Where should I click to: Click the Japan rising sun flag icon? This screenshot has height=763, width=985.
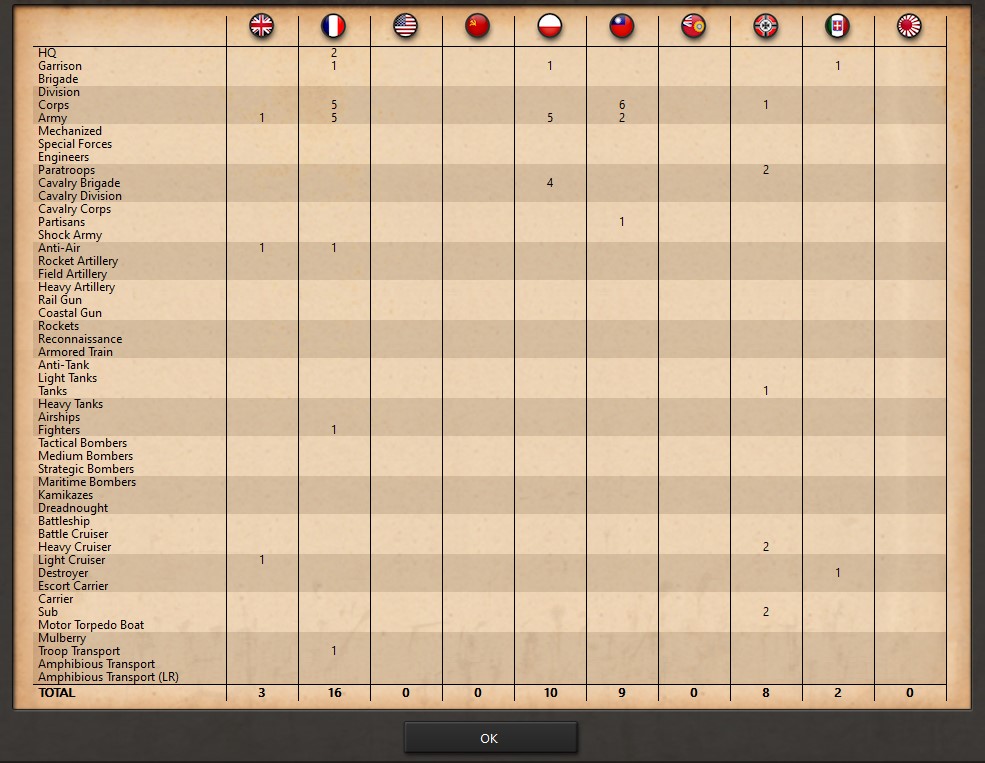click(x=909, y=26)
